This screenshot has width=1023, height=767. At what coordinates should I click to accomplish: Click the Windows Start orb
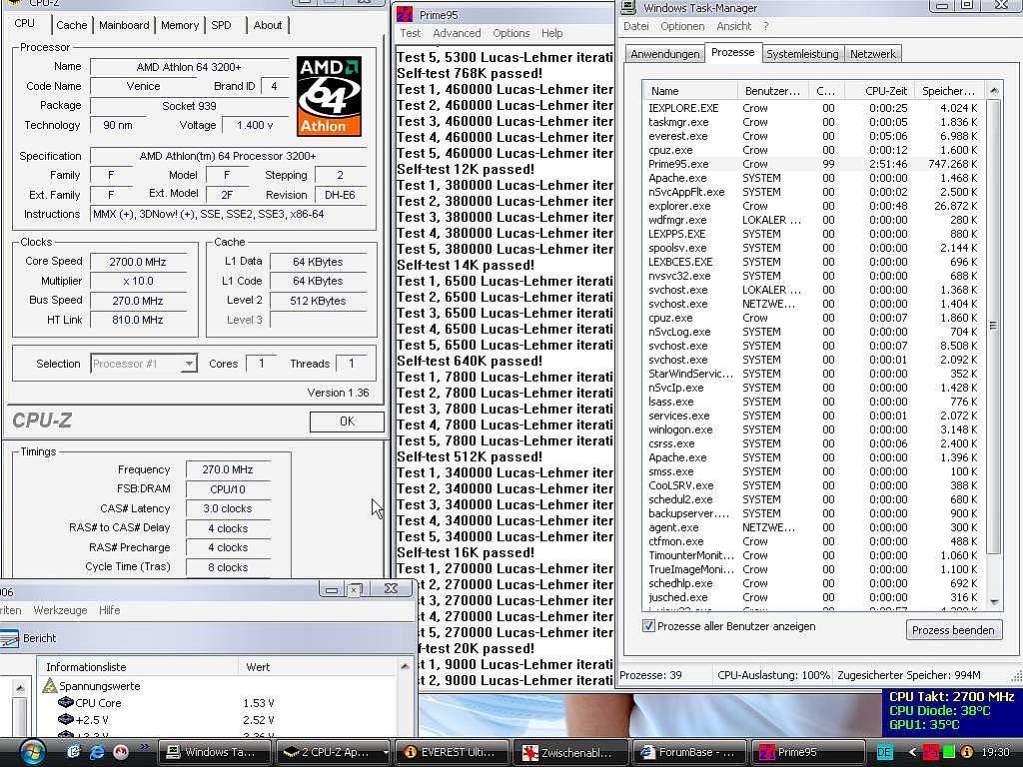click(x=32, y=752)
